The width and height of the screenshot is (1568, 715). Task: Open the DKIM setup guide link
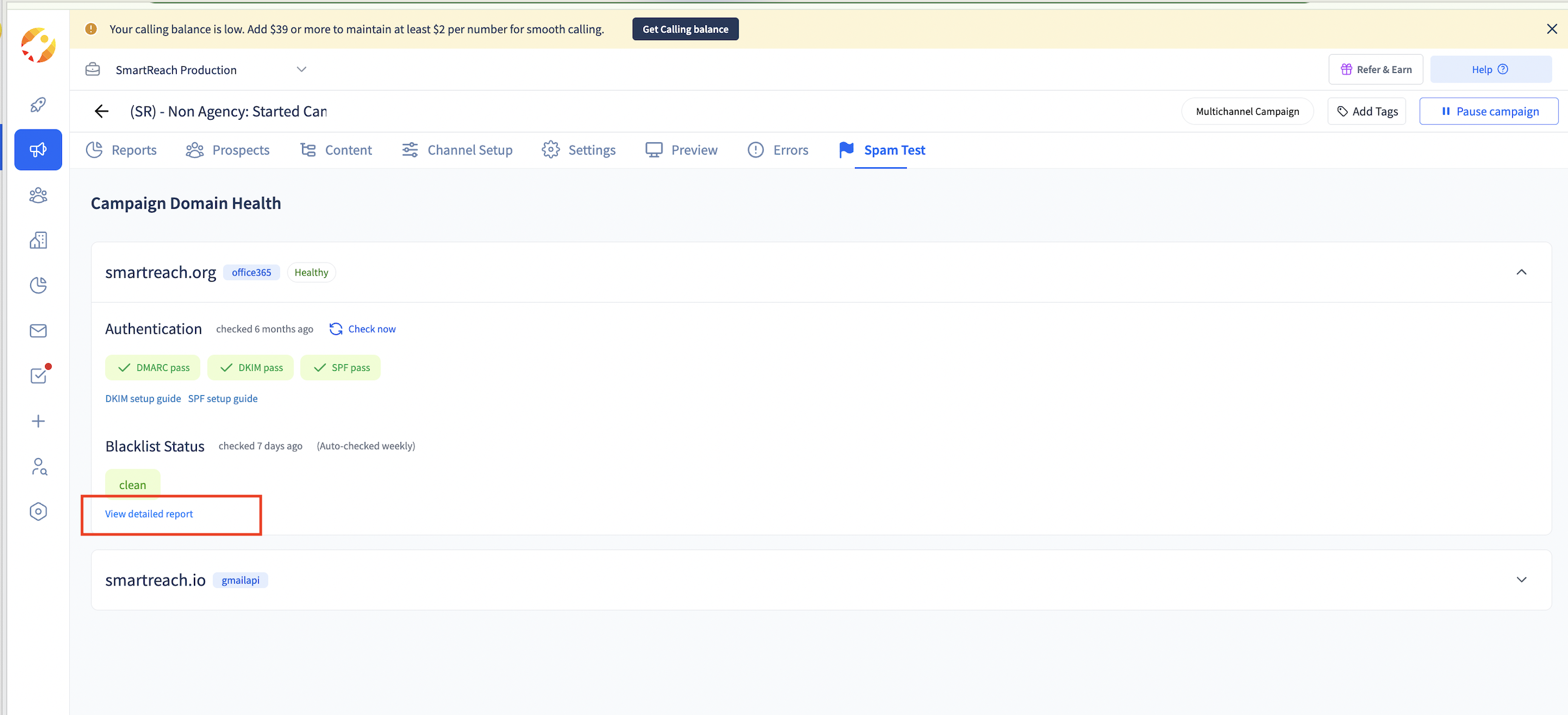pos(143,398)
